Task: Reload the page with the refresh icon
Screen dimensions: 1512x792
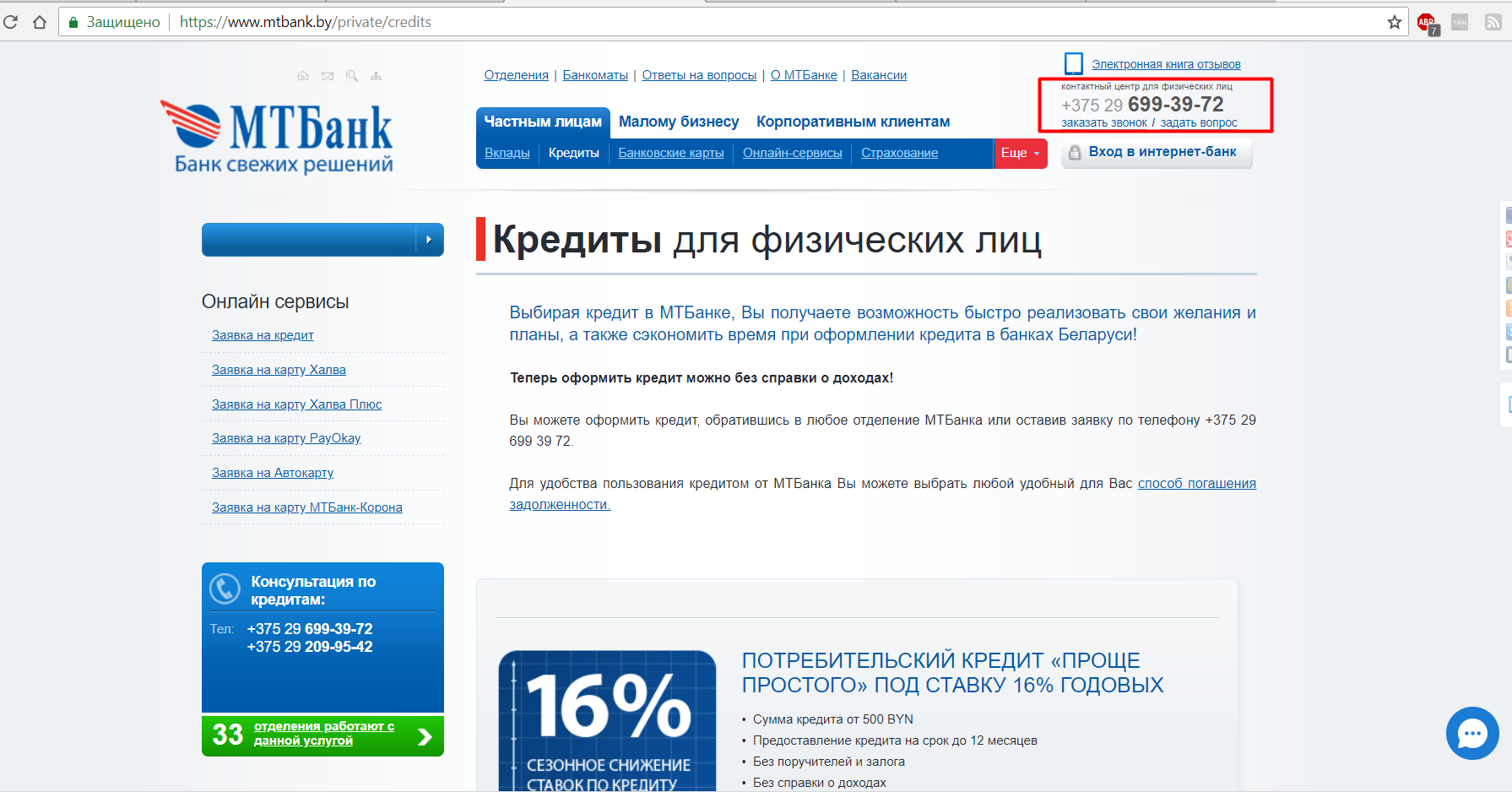Action: pyautogui.click(x=11, y=22)
